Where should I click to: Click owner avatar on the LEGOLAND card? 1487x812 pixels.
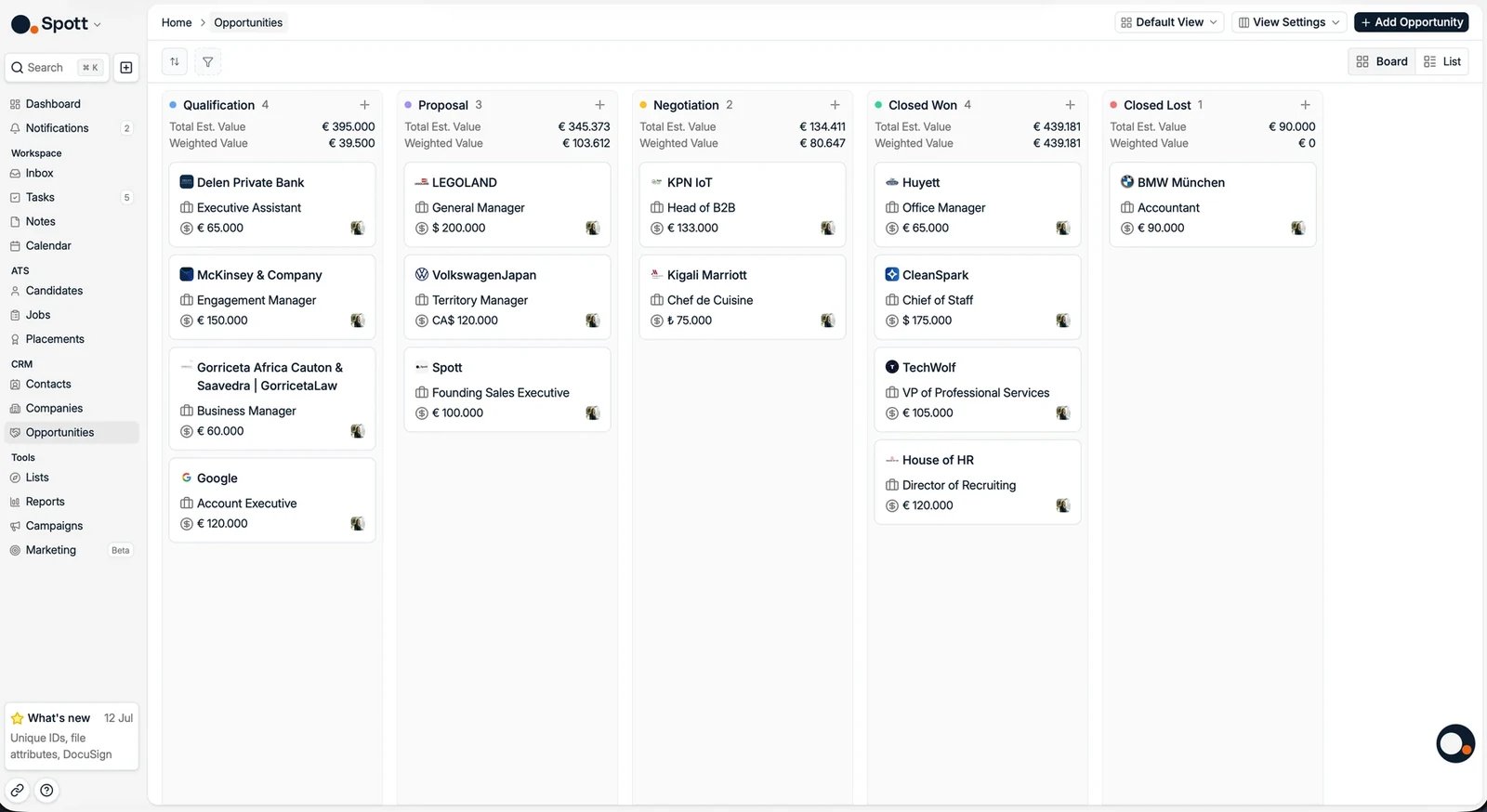click(x=593, y=228)
